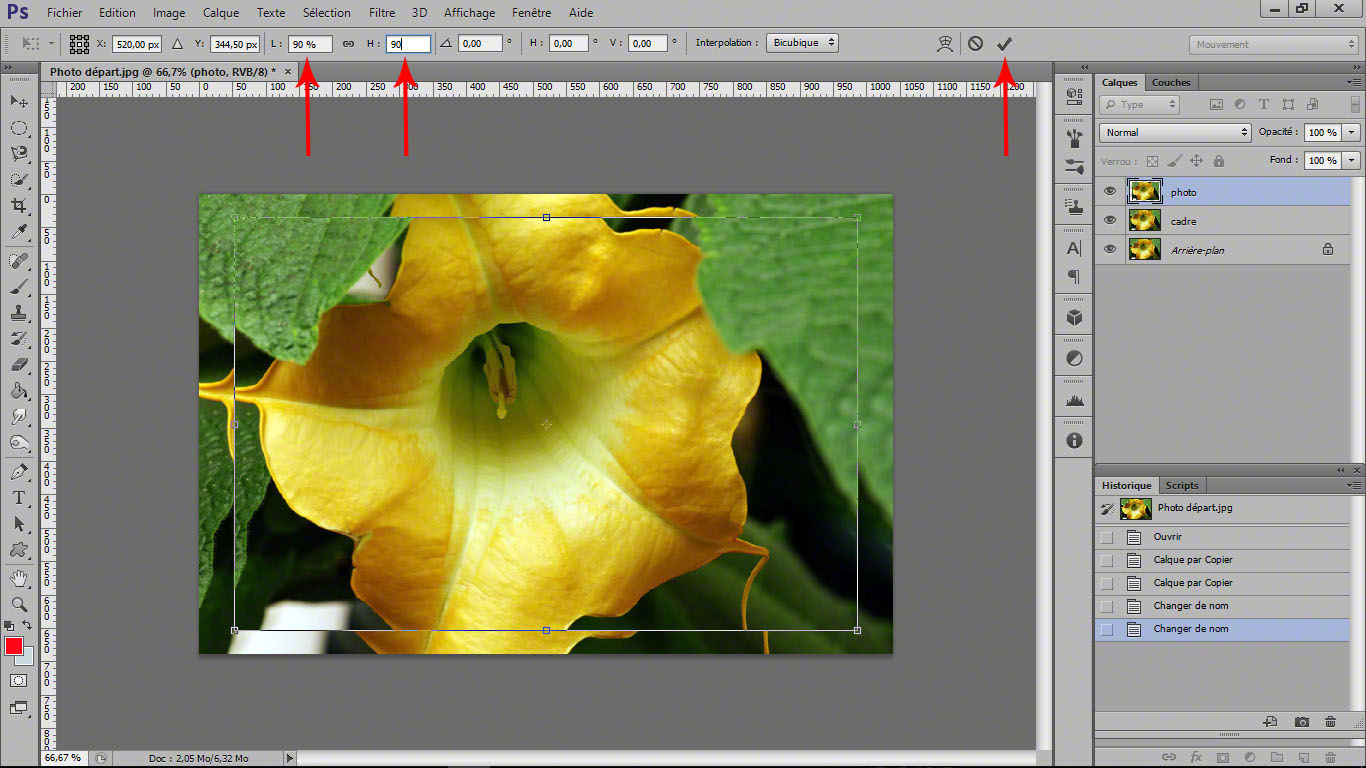1366x768 pixels.
Task: Select the Crop tool
Action: click(x=19, y=206)
